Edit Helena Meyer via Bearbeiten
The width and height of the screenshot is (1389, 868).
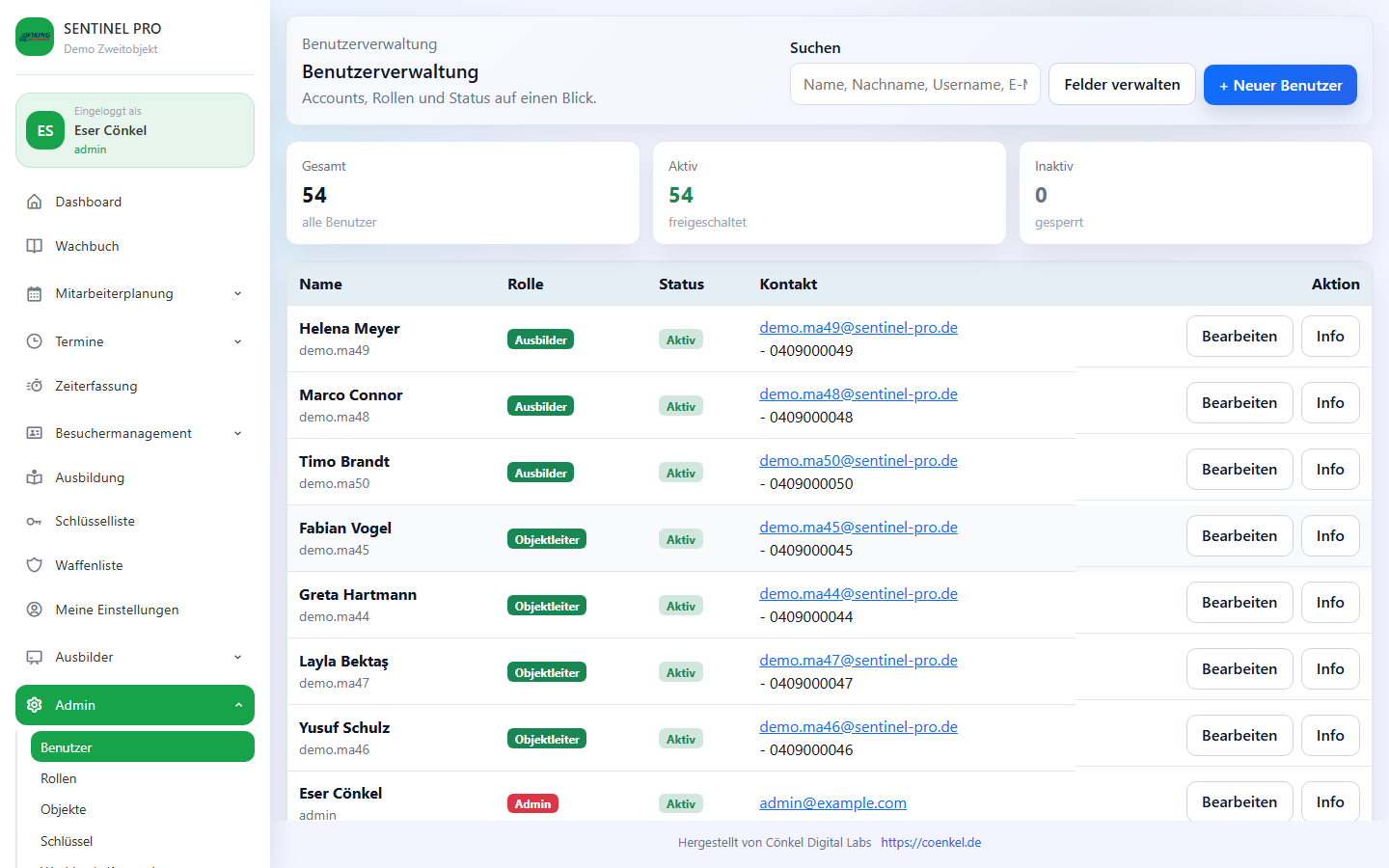coord(1239,337)
